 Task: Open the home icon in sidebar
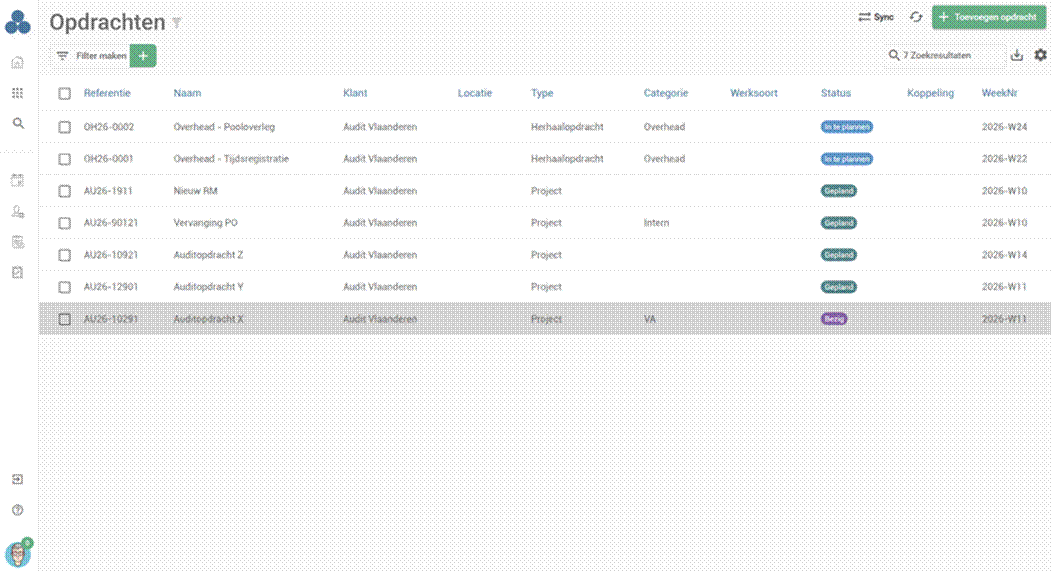pyautogui.click(x=17, y=63)
